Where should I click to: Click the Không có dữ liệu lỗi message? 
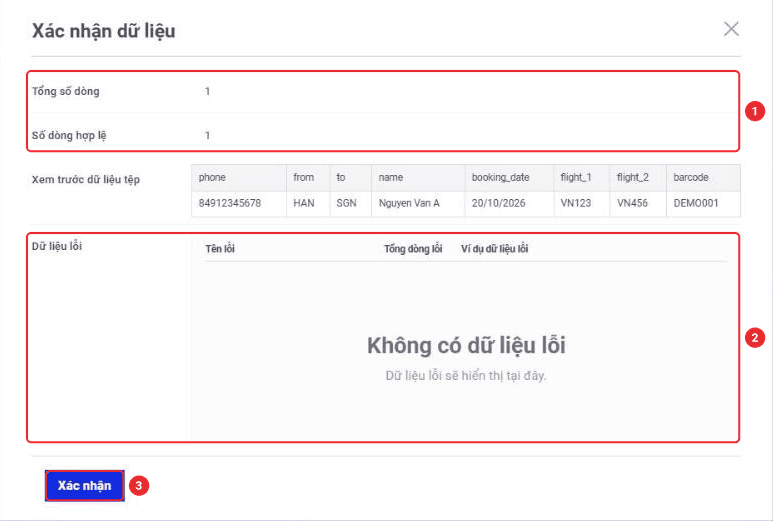[466, 345]
